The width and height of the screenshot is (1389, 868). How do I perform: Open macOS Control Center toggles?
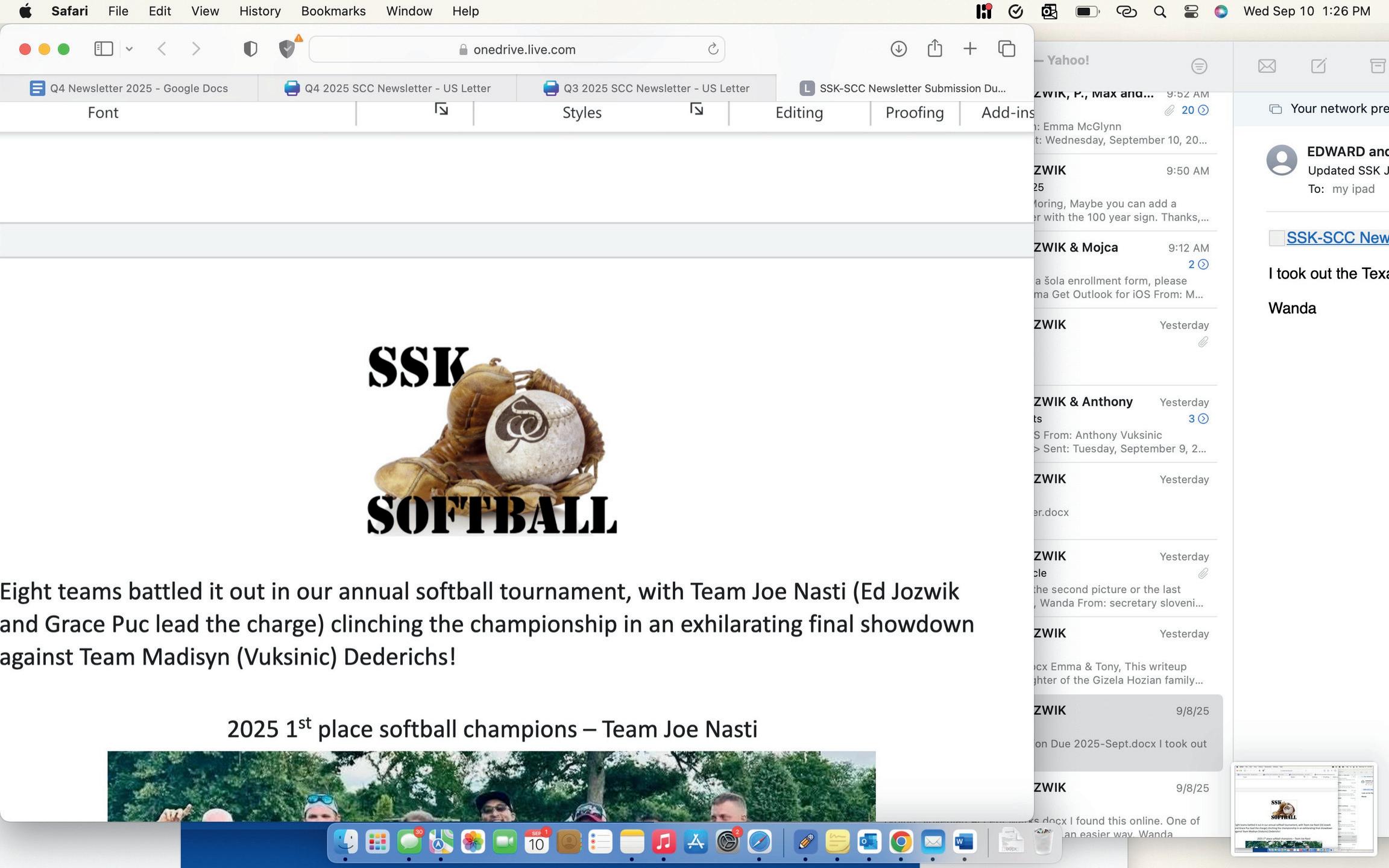[x=1191, y=11]
